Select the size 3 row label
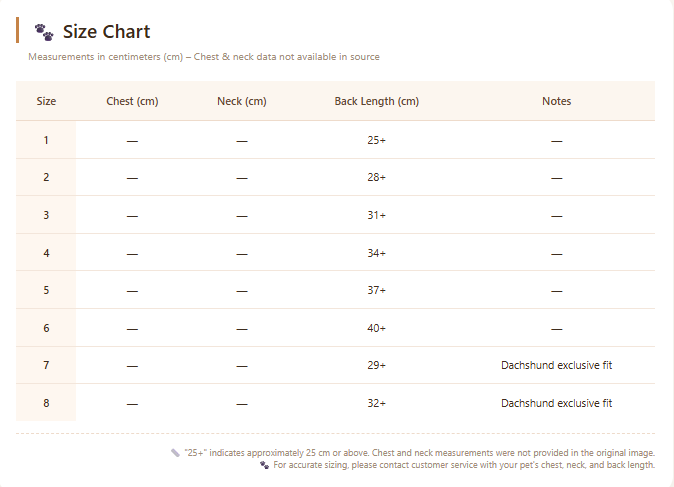Viewport: 674px width, 487px height. pos(46,215)
